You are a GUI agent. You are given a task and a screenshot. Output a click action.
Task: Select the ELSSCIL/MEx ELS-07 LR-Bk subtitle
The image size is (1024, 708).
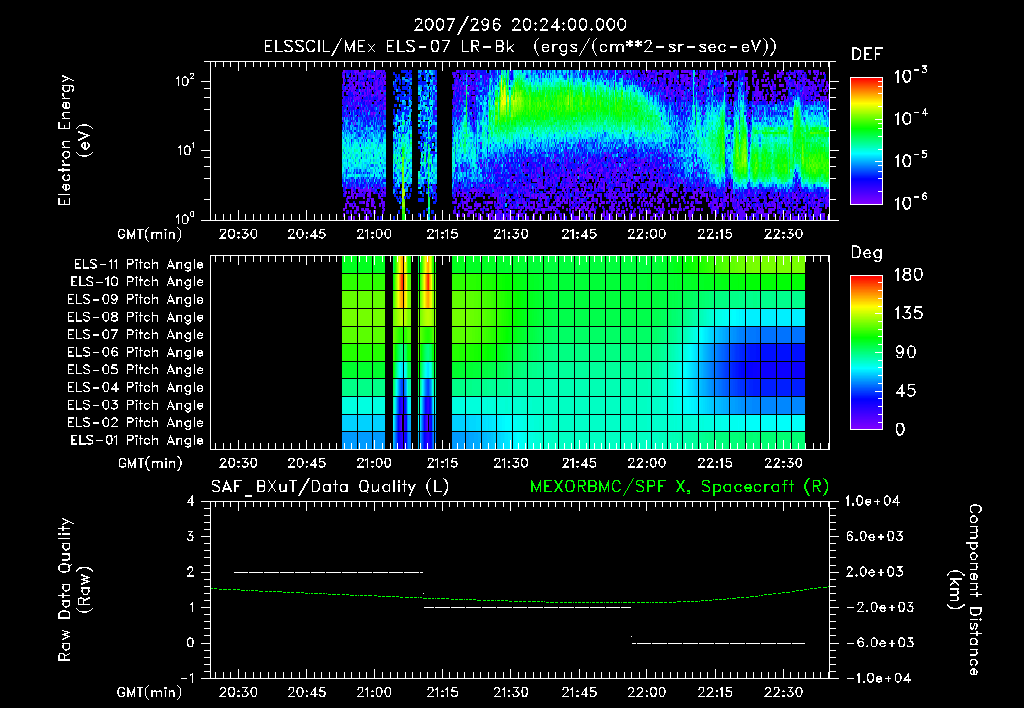tap(389, 47)
